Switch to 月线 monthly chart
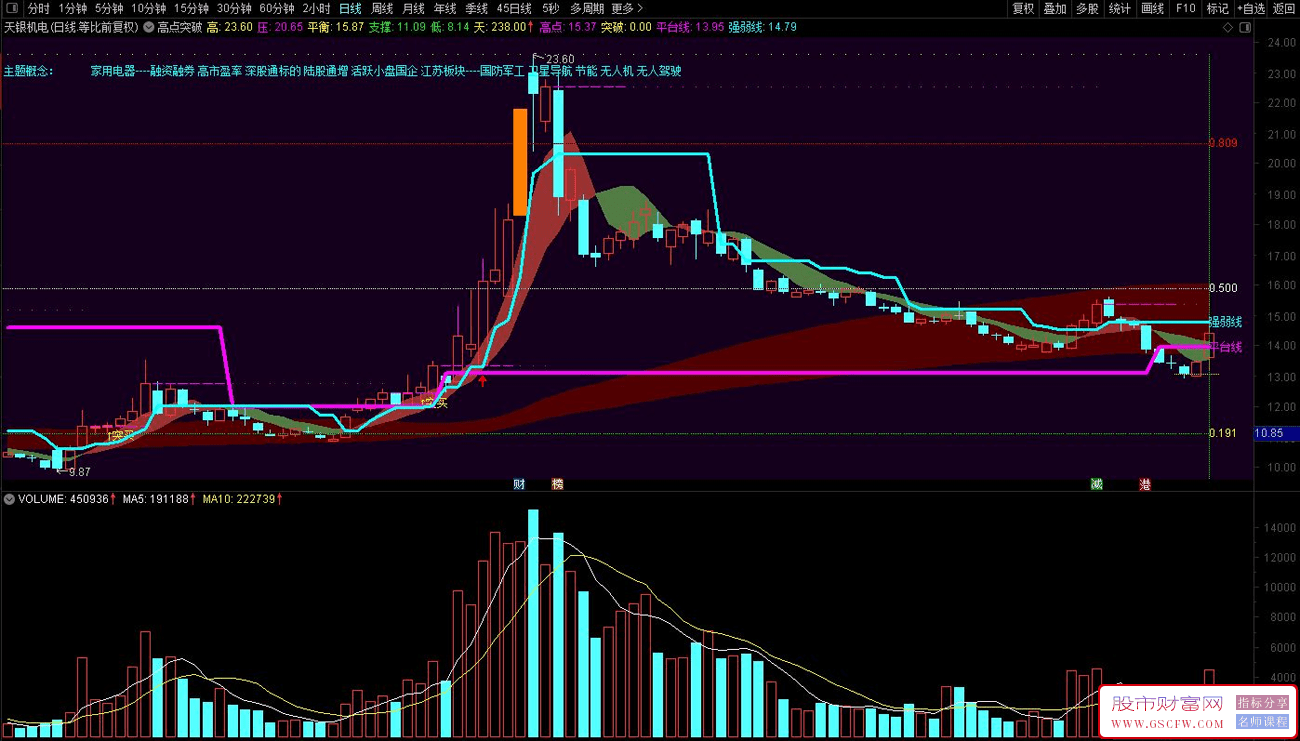Screen dimensions: 1300x741 413,8
